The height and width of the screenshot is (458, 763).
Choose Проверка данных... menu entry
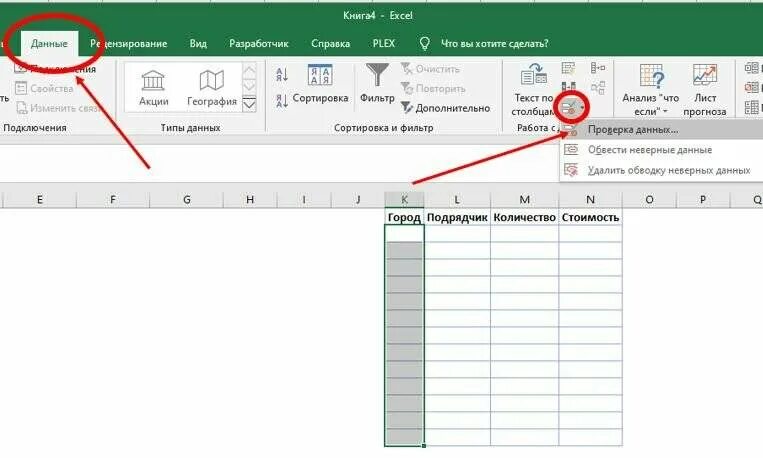[x=662, y=130]
